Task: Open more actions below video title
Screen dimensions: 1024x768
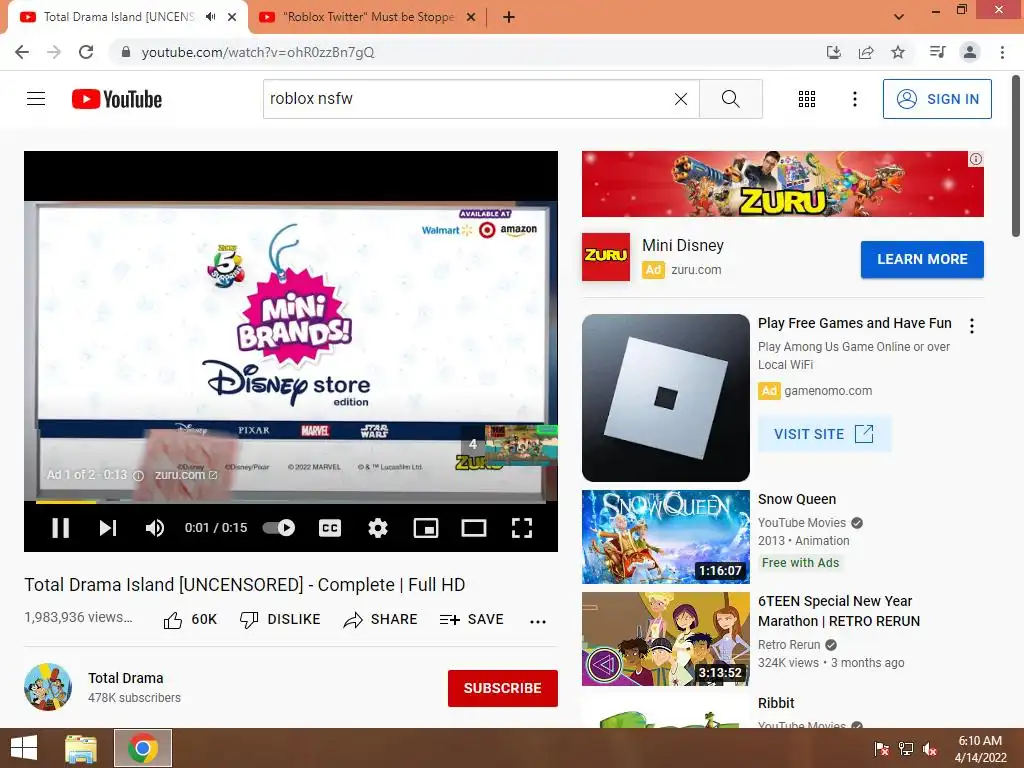Action: (x=537, y=621)
